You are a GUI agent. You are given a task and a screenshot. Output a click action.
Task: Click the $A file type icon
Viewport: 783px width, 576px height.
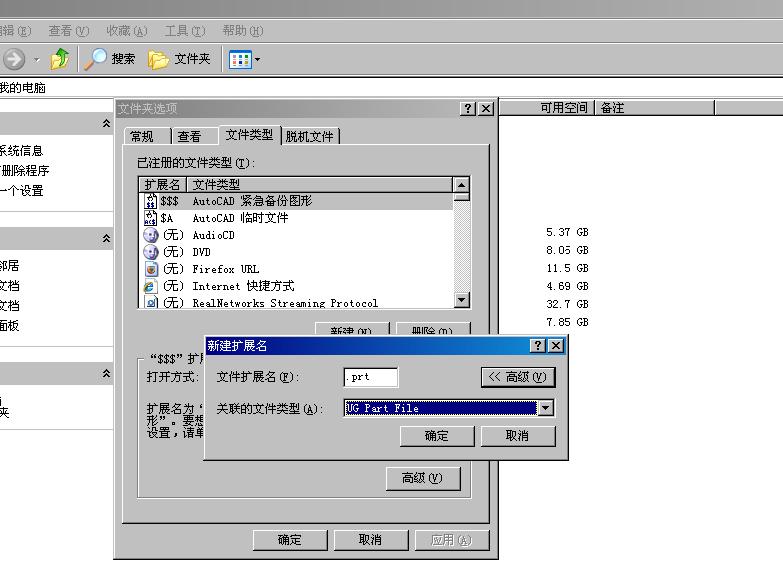tap(150, 218)
